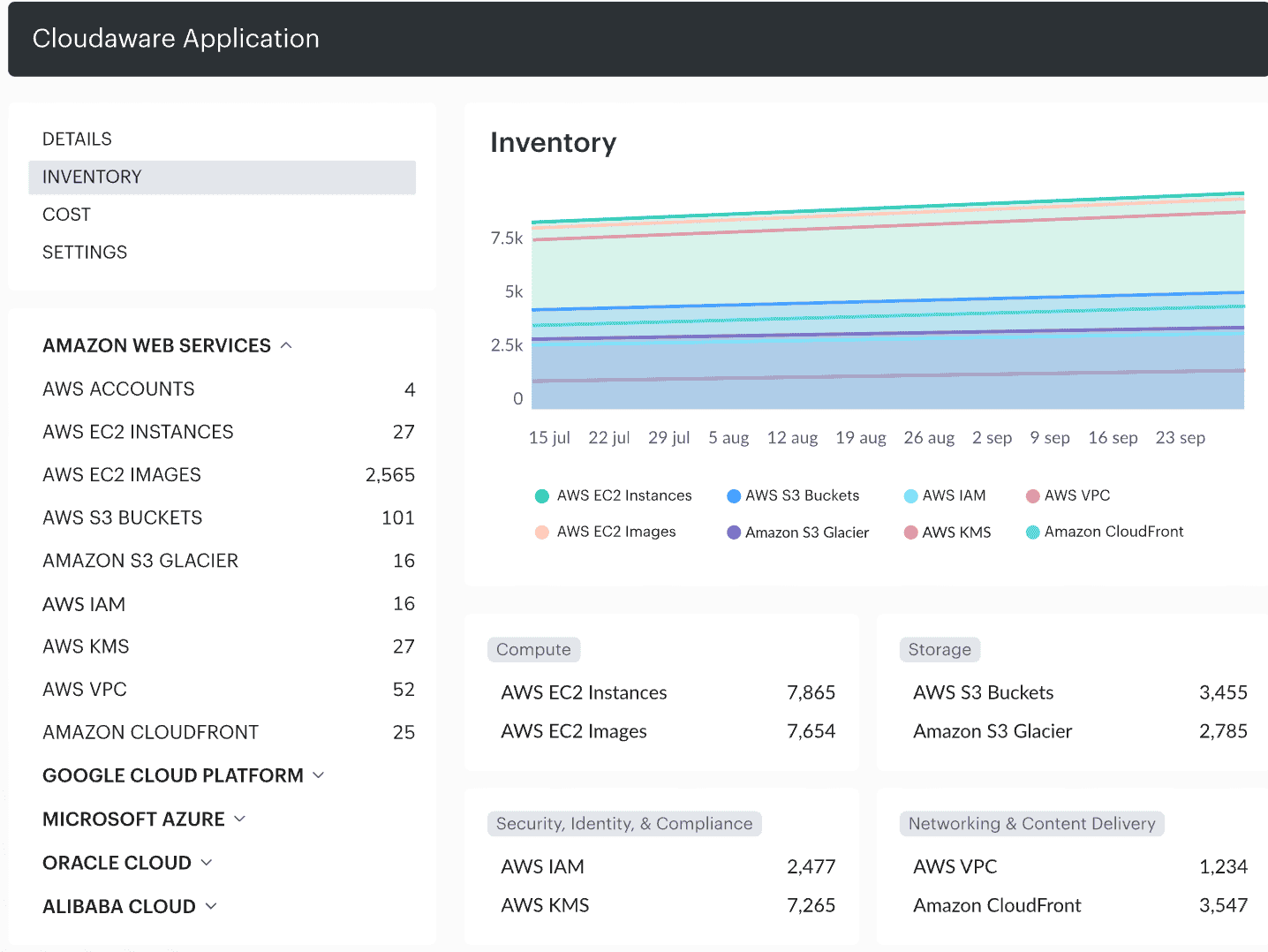Click the Security, Identity, & Compliance tag

[x=624, y=824]
